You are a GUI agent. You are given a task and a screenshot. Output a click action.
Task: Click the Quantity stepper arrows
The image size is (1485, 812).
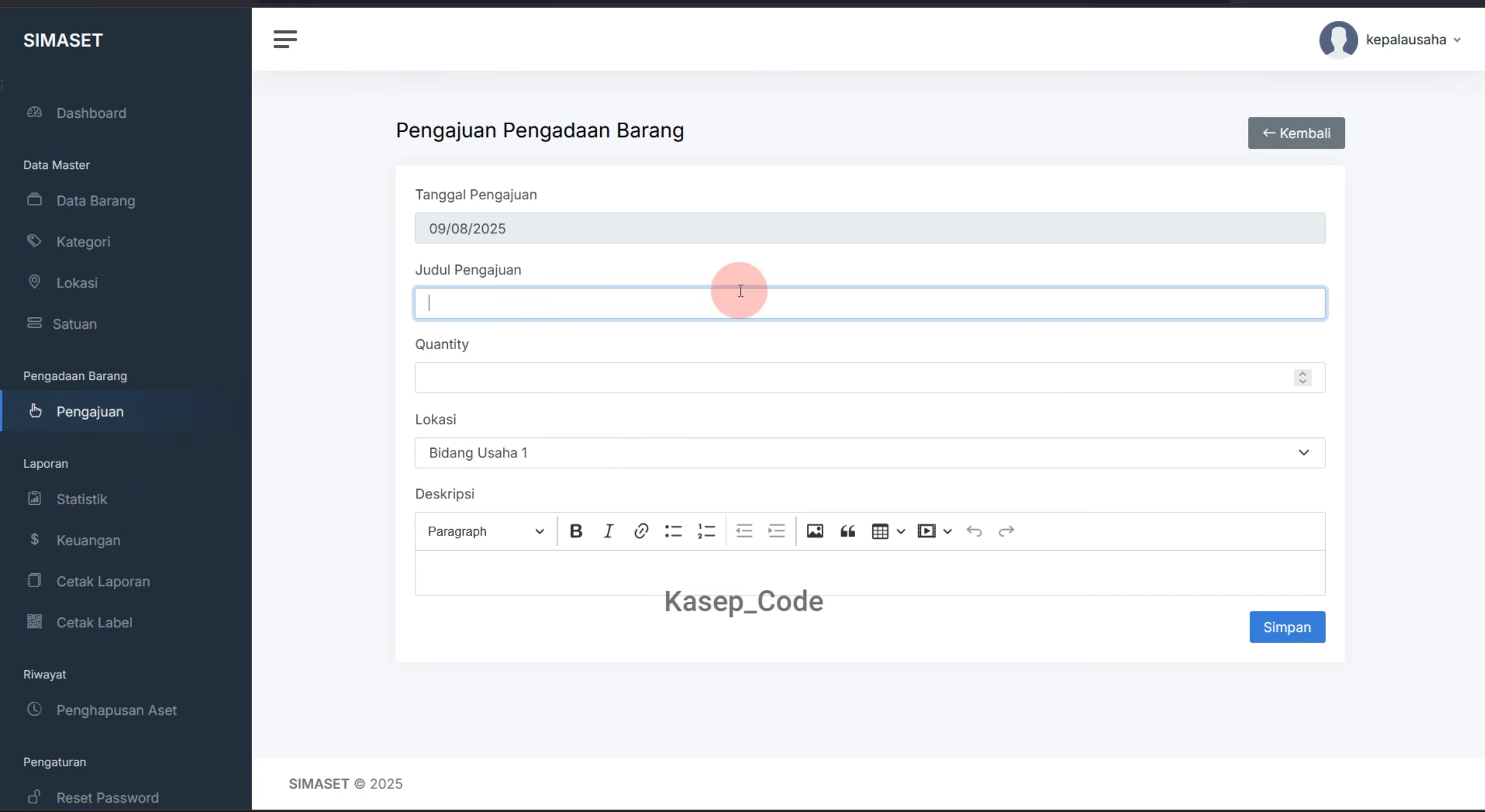(x=1302, y=378)
